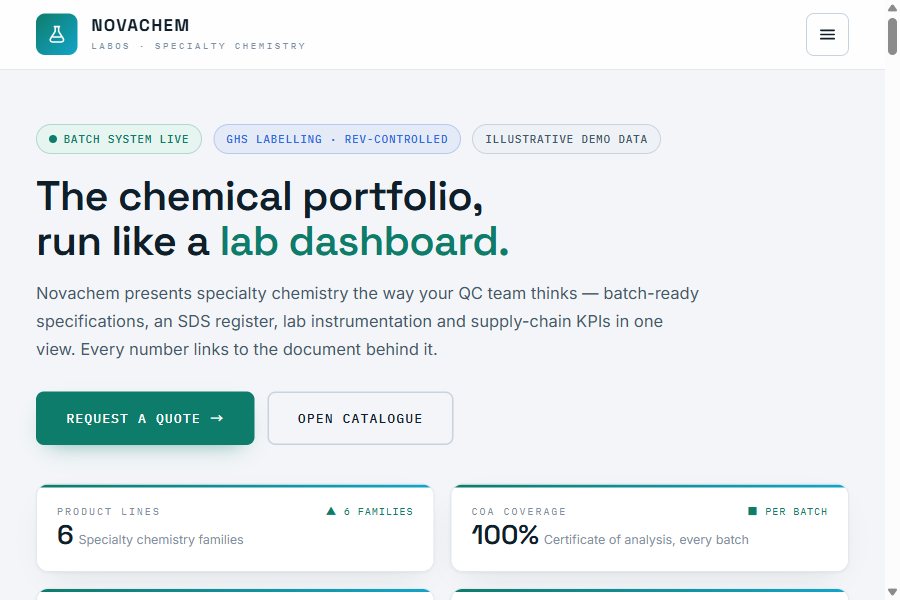The height and width of the screenshot is (600, 900).
Task: Click the green dot in Batch System Live badge
Action: 53,139
